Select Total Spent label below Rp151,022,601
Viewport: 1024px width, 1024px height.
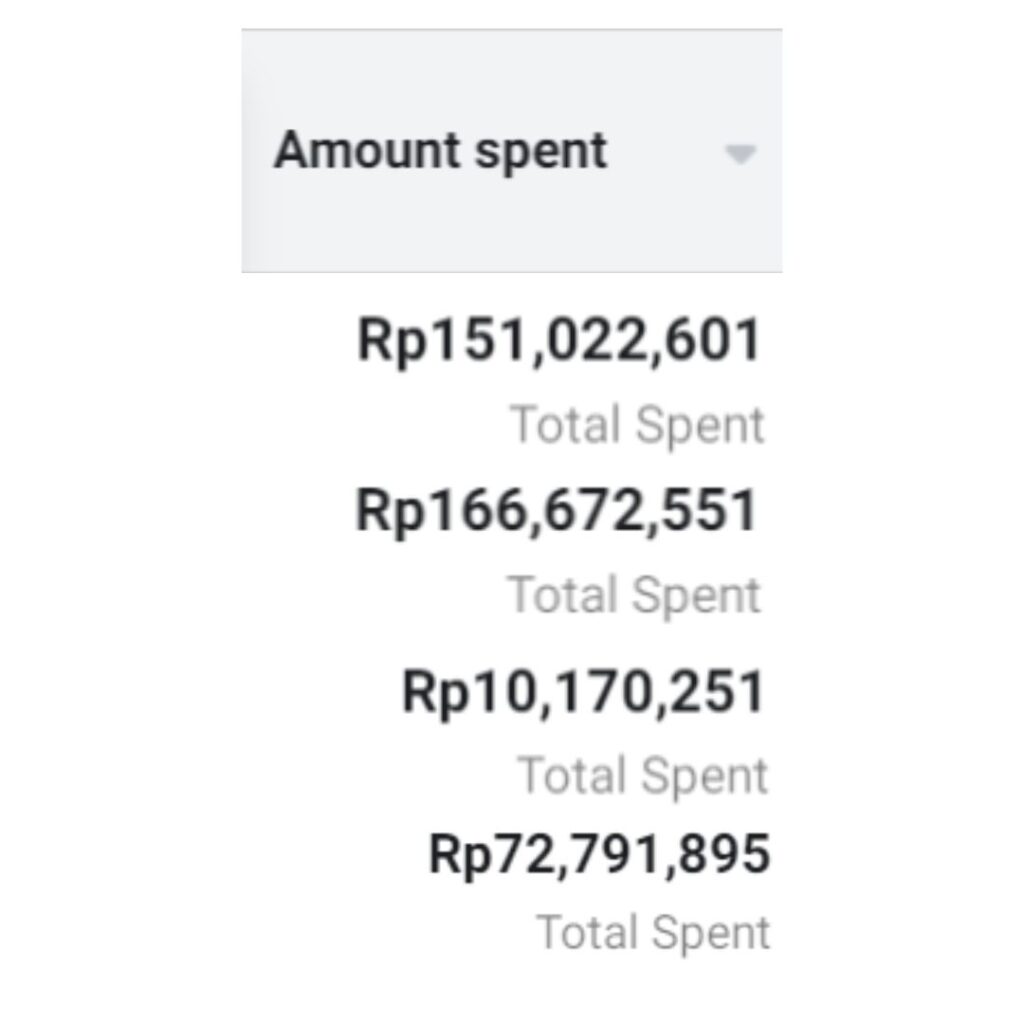click(637, 425)
